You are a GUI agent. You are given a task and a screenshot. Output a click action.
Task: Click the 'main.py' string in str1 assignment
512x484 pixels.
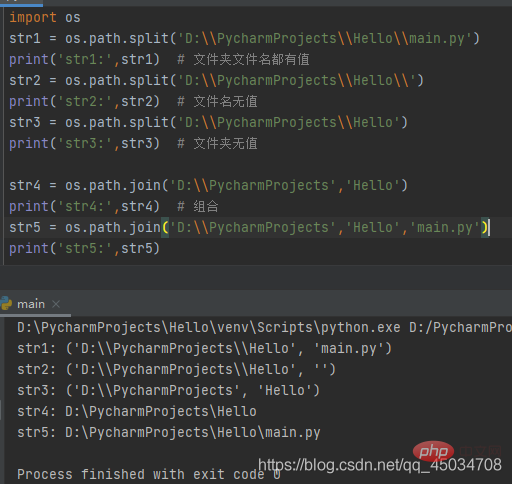point(438,38)
